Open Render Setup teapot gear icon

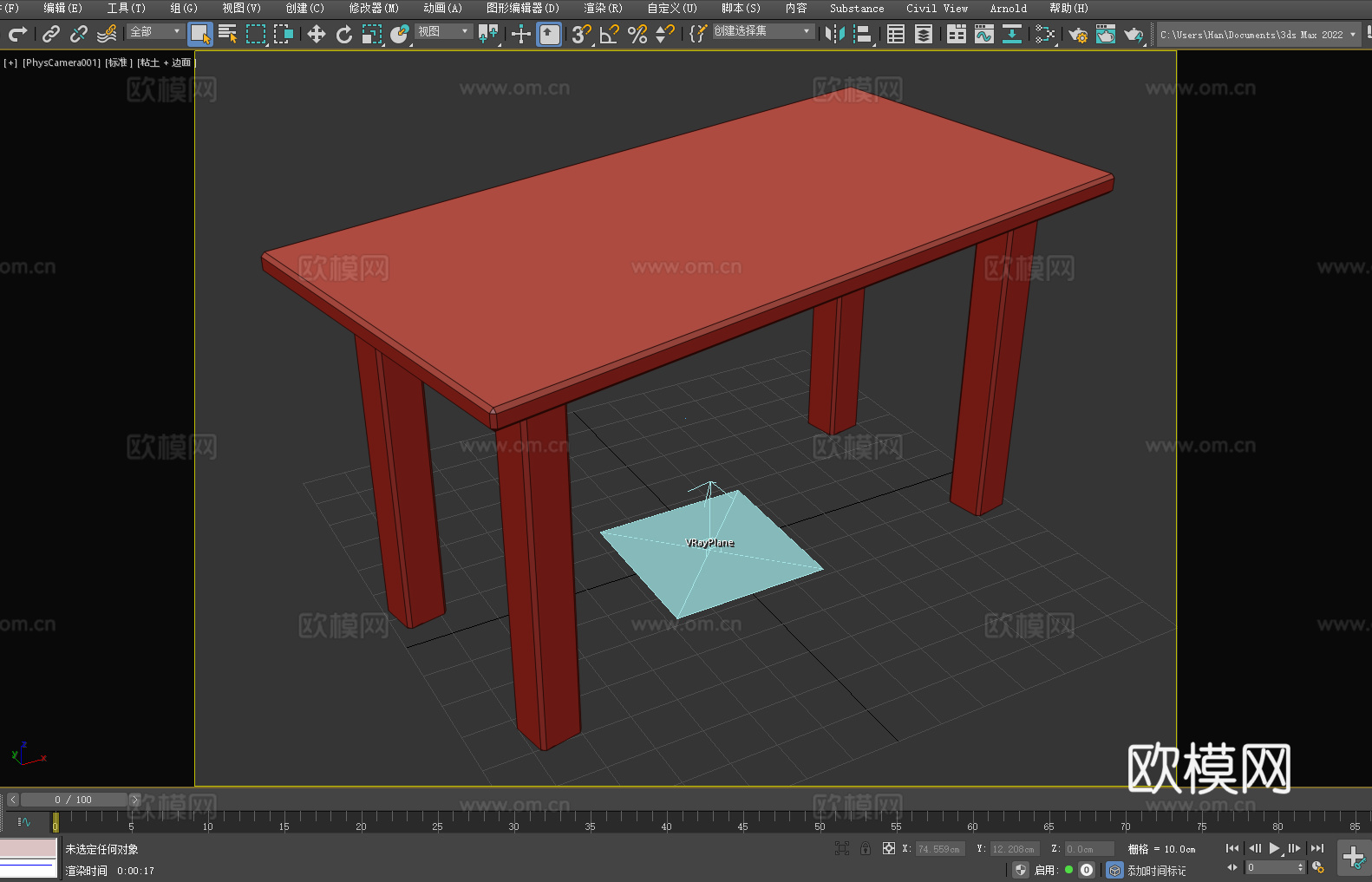(x=1078, y=34)
